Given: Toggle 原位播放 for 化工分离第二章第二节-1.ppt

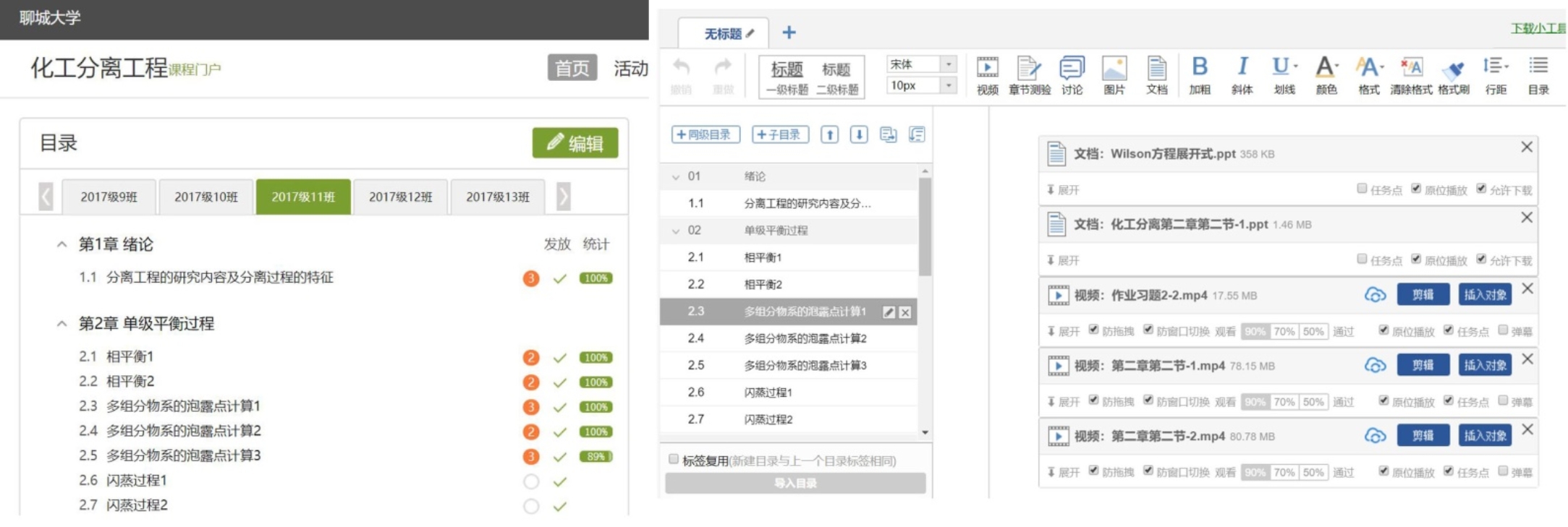Looking at the screenshot, I should pyautogui.click(x=1416, y=259).
